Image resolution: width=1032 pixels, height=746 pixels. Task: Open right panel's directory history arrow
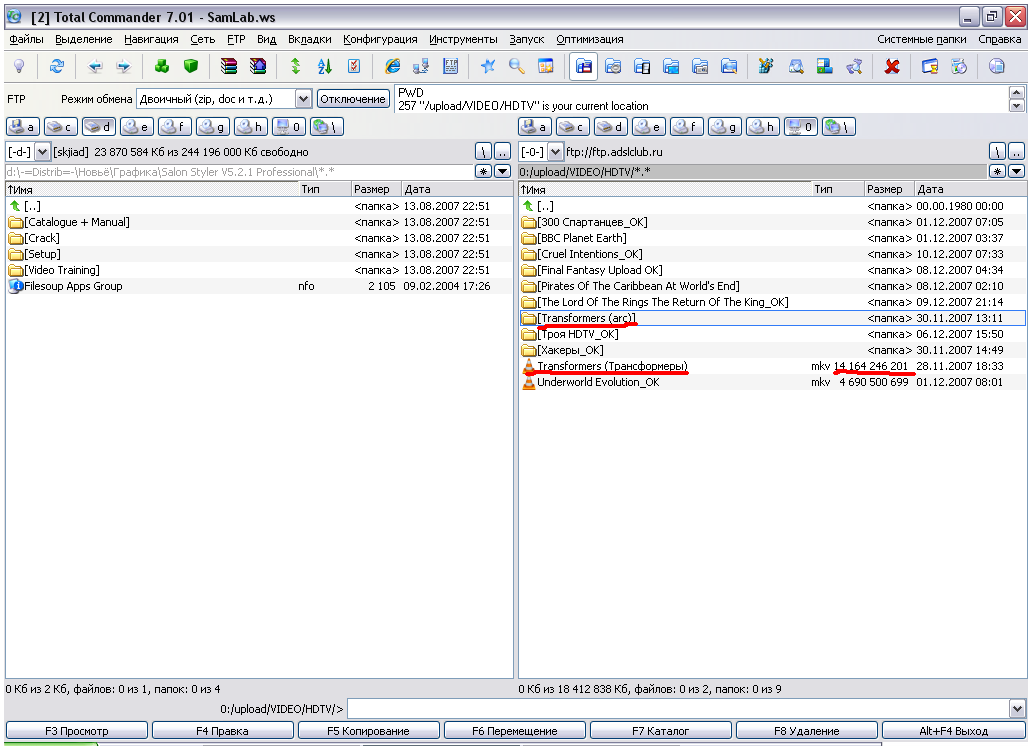coord(1016,171)
